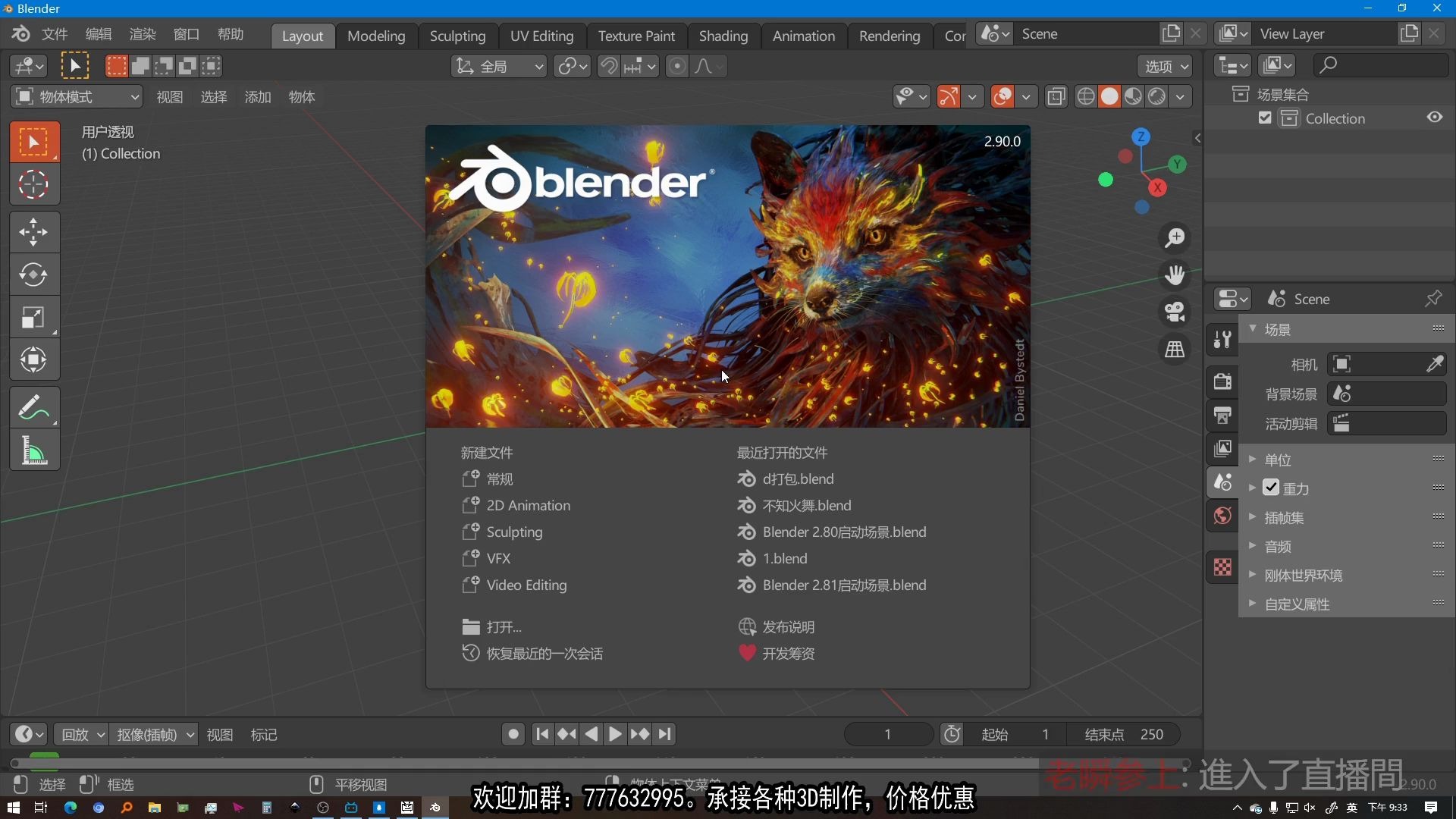
Task: Open the File menu
Action: 55,34
